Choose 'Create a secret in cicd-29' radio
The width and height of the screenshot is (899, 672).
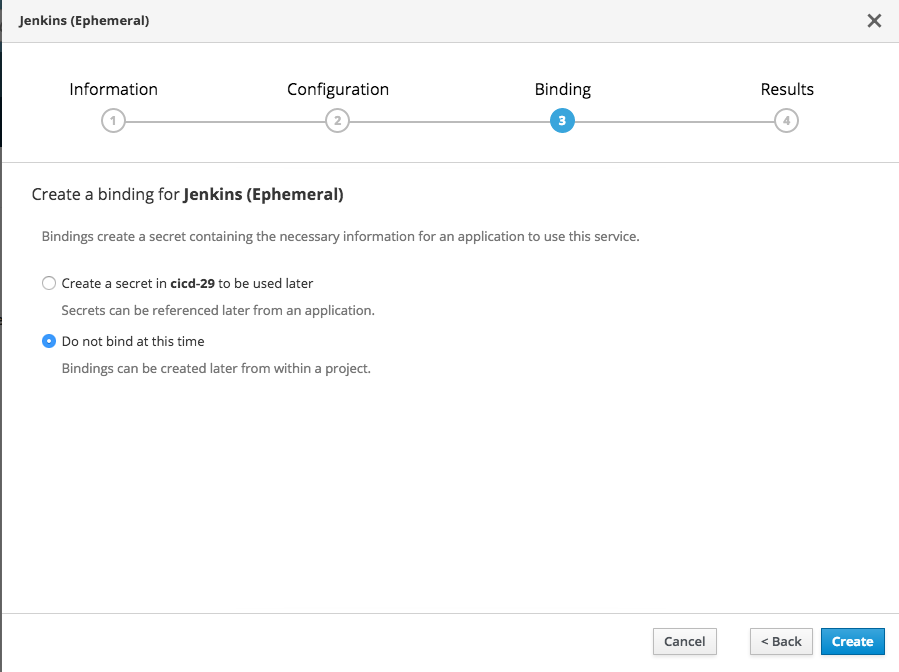pos(49,283)
